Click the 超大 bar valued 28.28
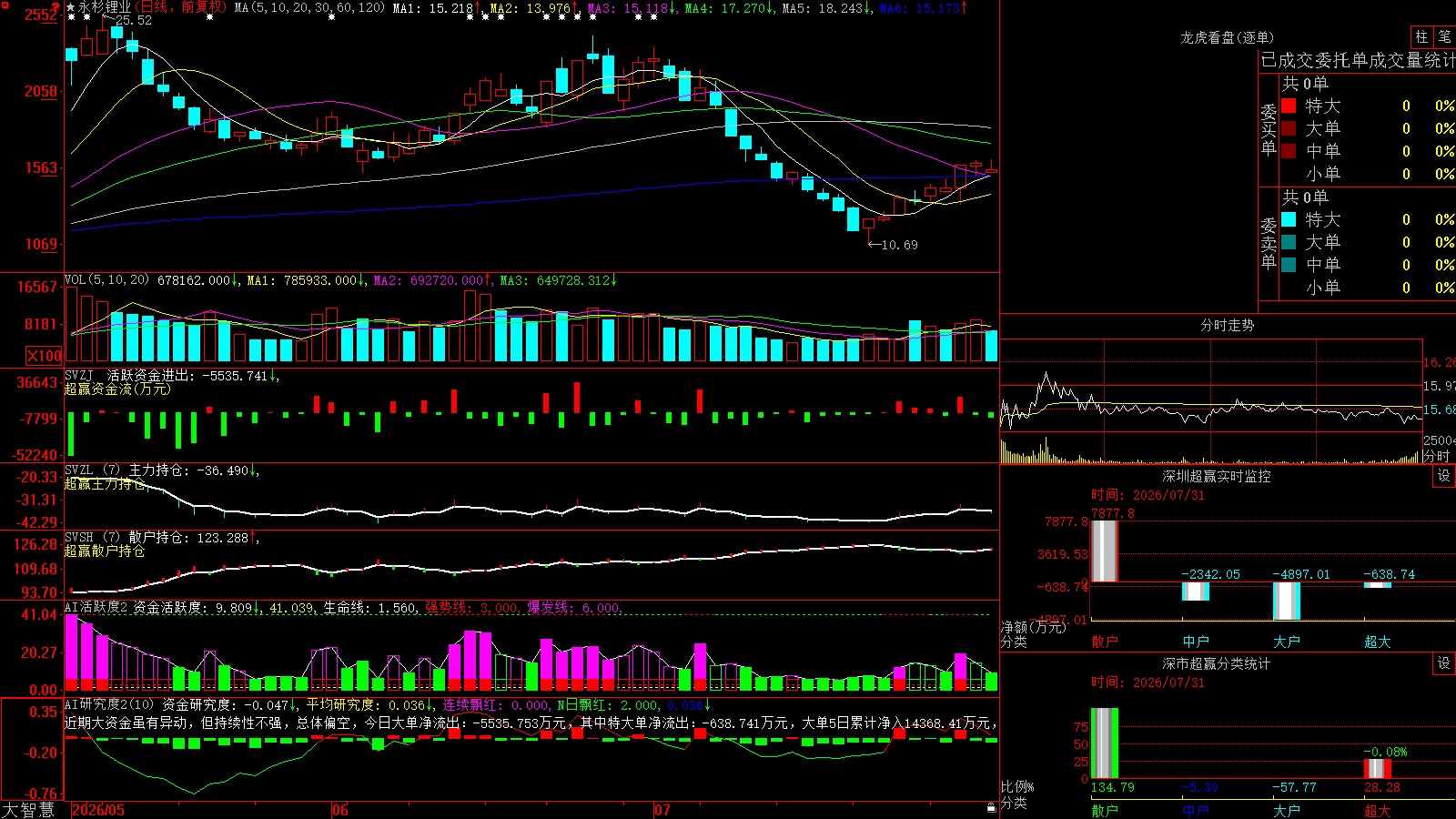 click(1378, 769)
